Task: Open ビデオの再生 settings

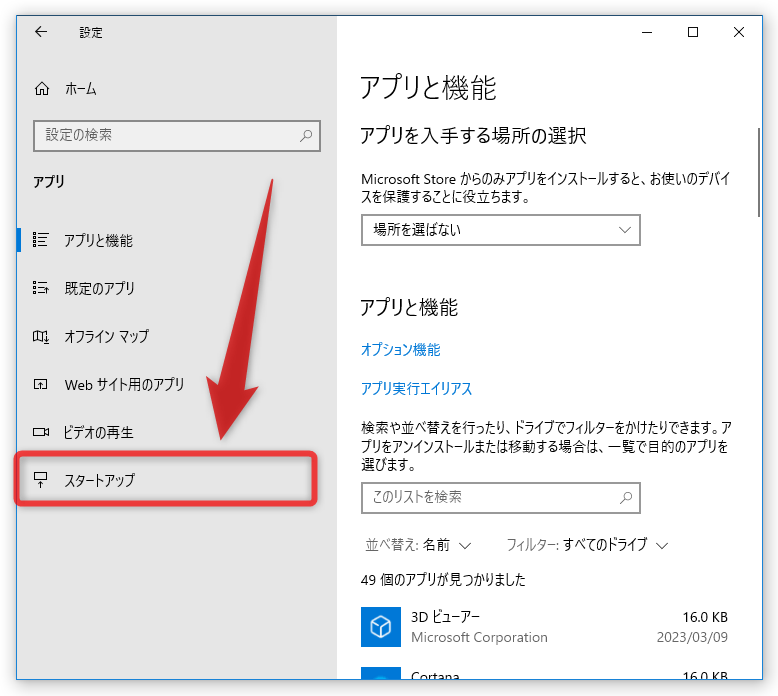Action: coord(98,433)
